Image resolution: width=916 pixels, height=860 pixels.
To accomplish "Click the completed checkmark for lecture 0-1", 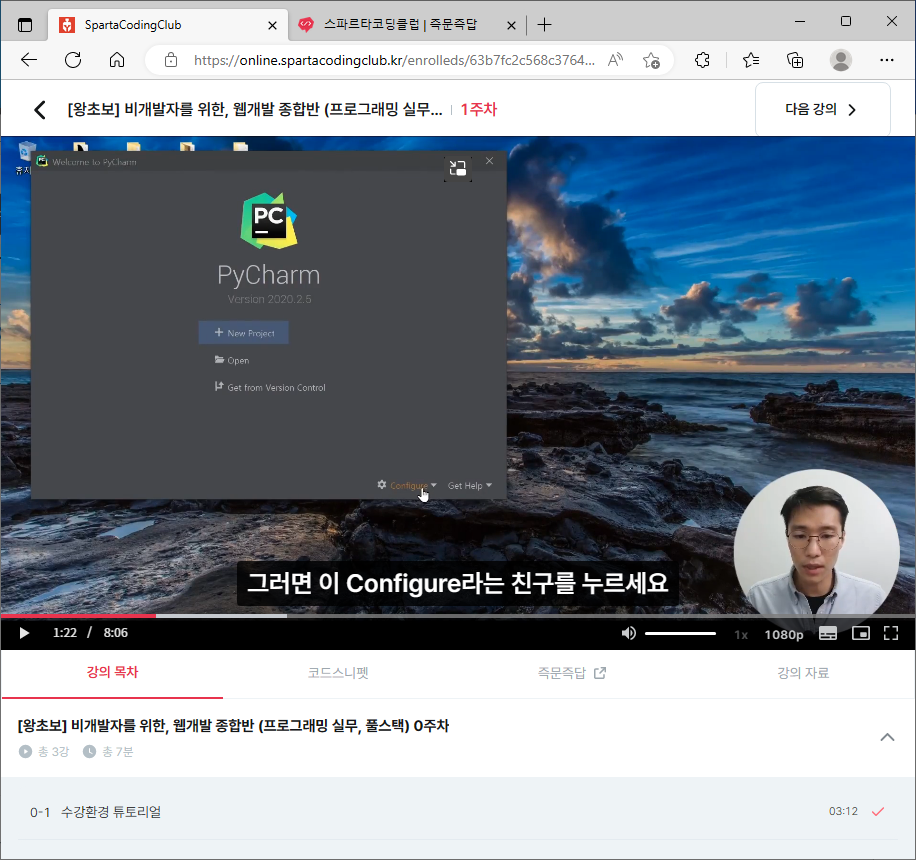I will coord(877,812).
